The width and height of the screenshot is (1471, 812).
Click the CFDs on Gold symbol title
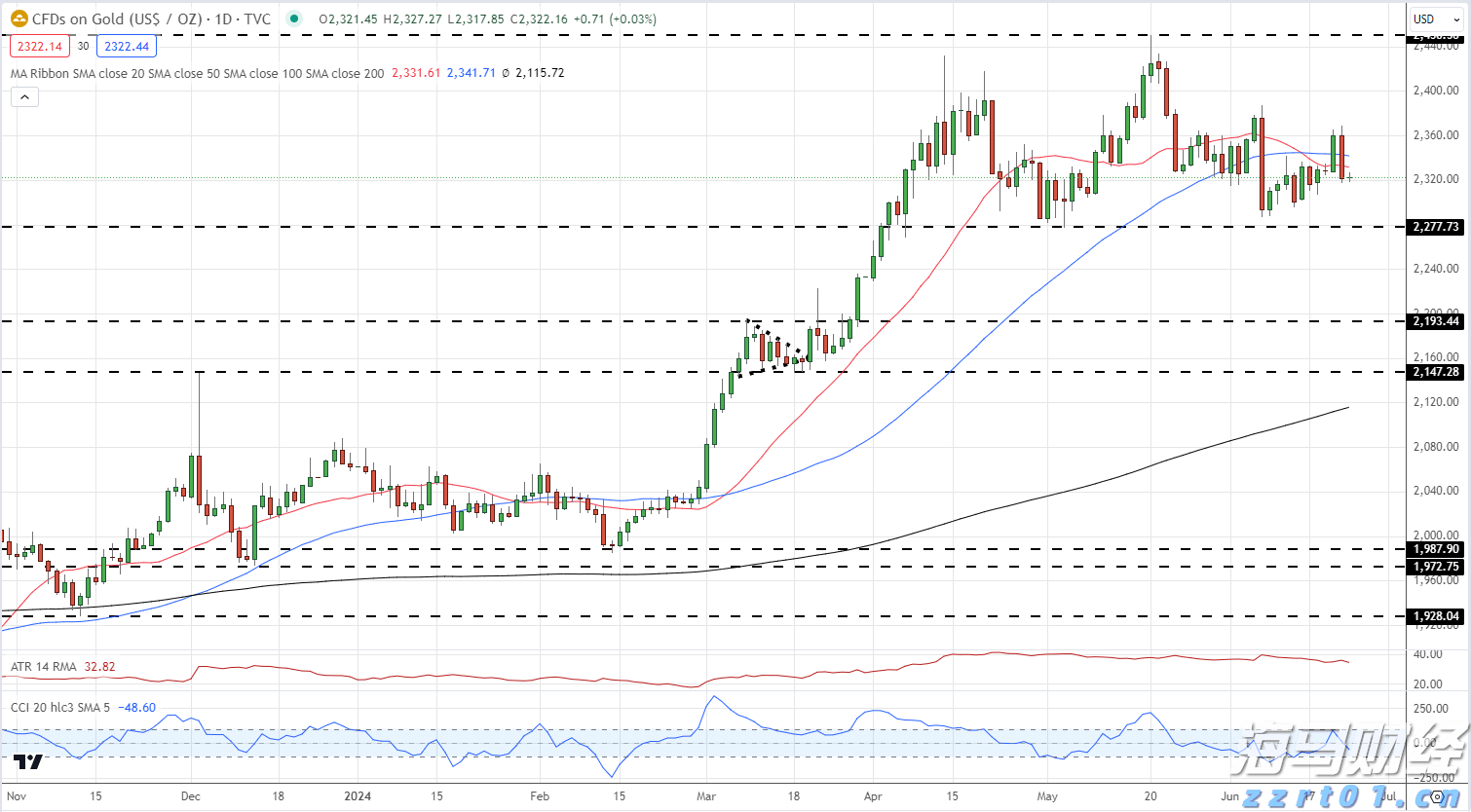pos(116,18)
